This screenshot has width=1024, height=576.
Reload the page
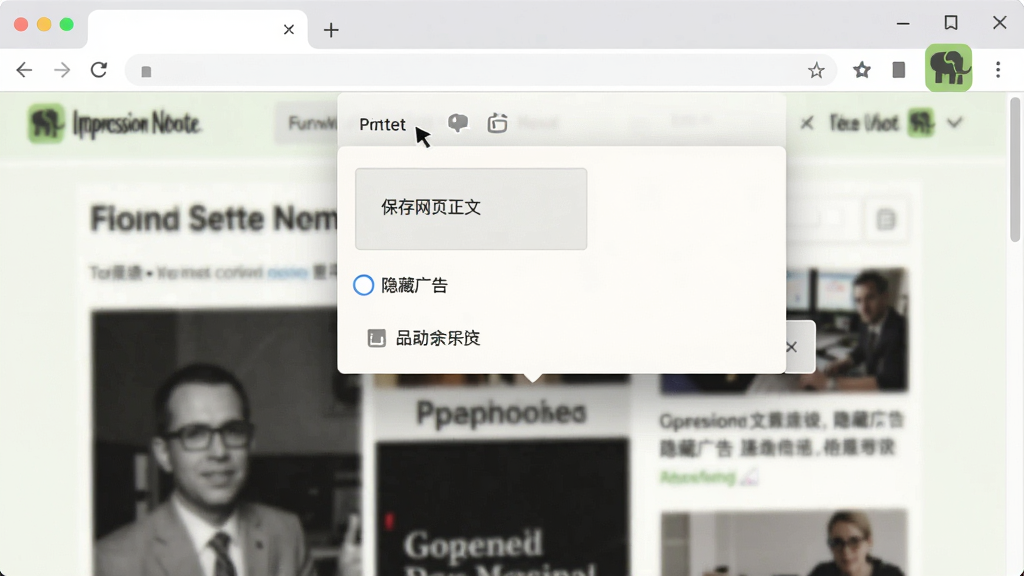click(x=99, y=70)
